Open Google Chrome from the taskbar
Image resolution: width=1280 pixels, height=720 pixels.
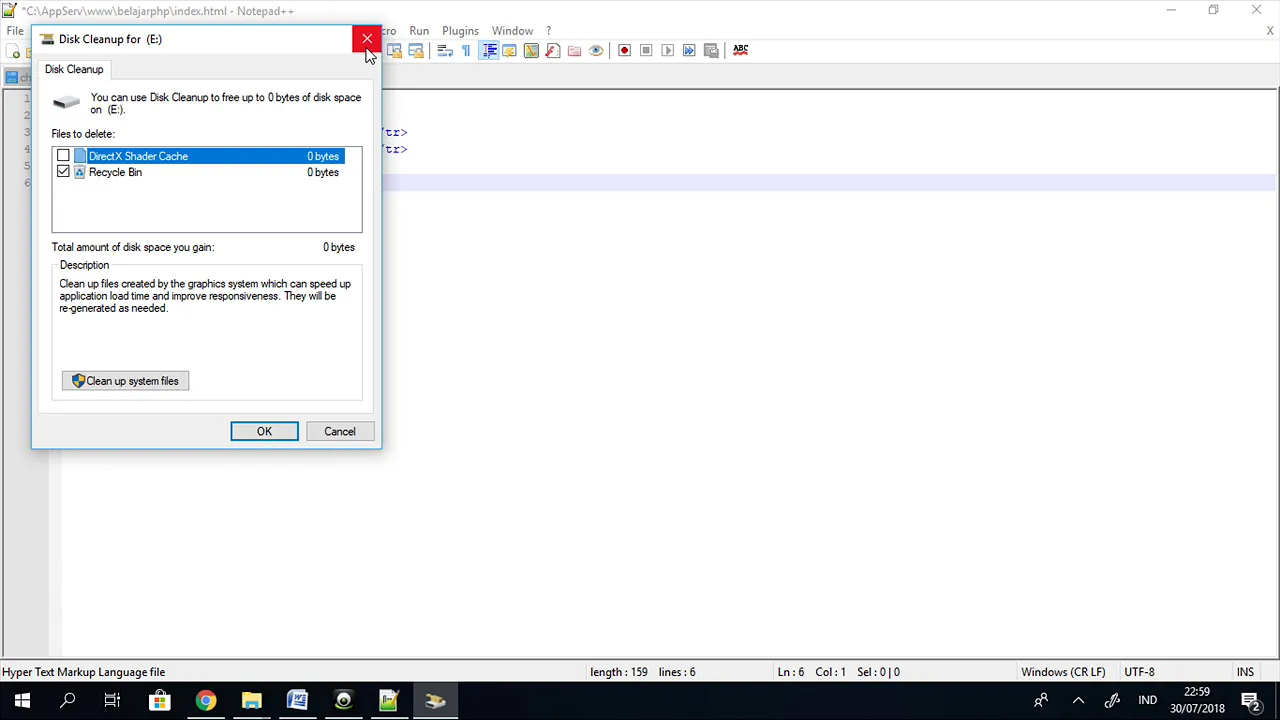[205, 701]
